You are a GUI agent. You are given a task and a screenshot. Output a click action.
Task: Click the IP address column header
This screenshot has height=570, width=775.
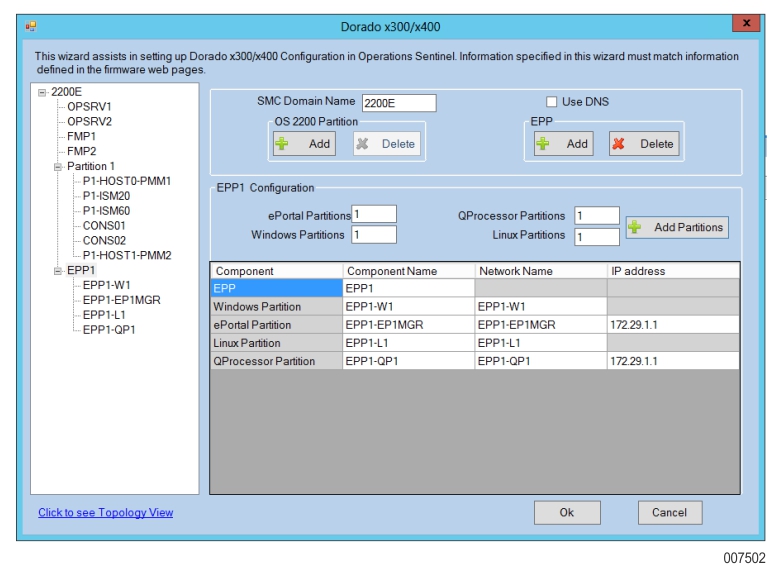click(673, 271)
